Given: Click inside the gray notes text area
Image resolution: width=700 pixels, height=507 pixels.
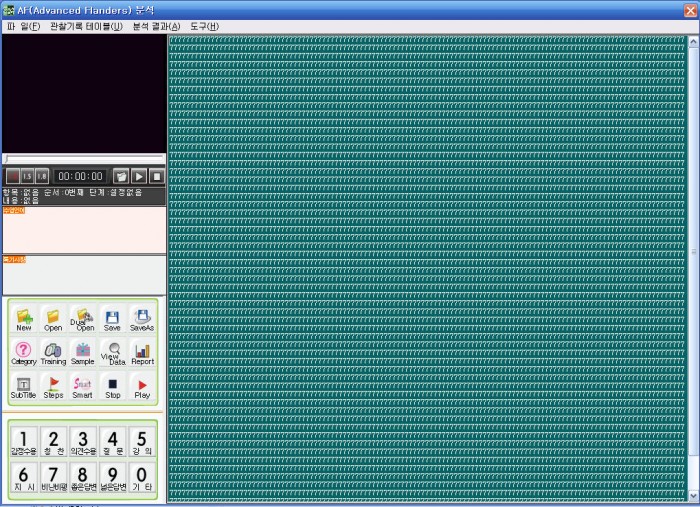Looking at the screenshot, I should point(84,275).
